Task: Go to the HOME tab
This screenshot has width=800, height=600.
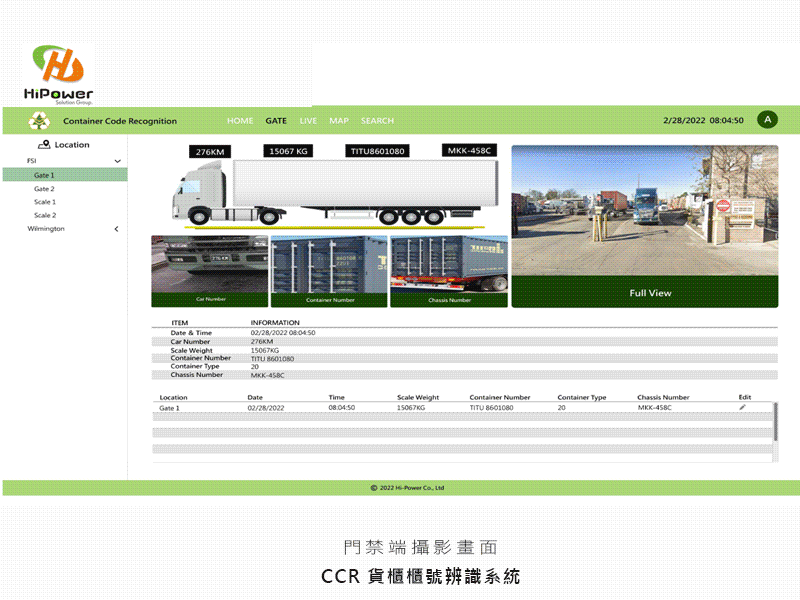Action: pos(240,121)
